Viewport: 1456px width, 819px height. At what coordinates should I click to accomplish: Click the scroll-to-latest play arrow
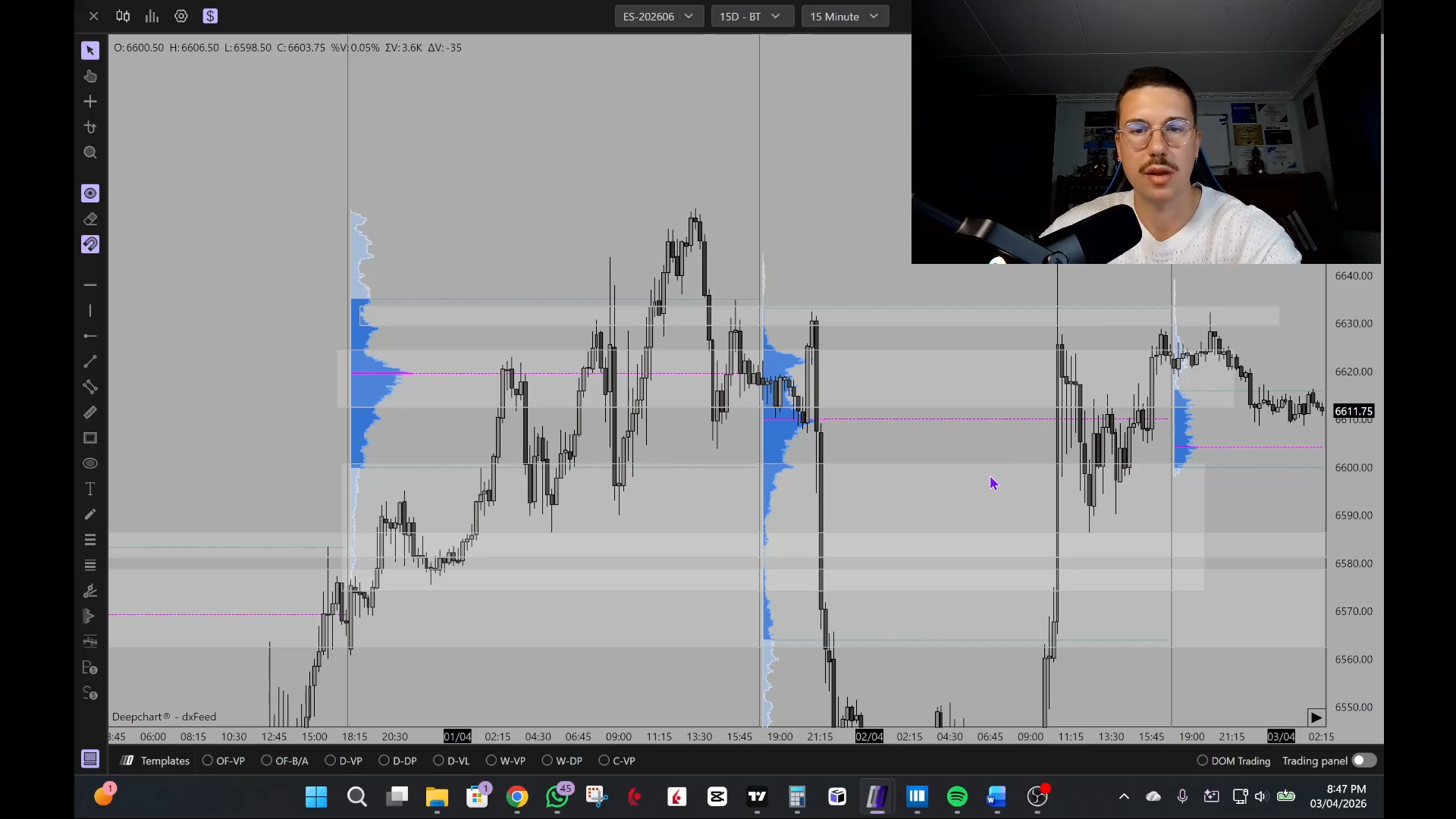click(1316, 717)
